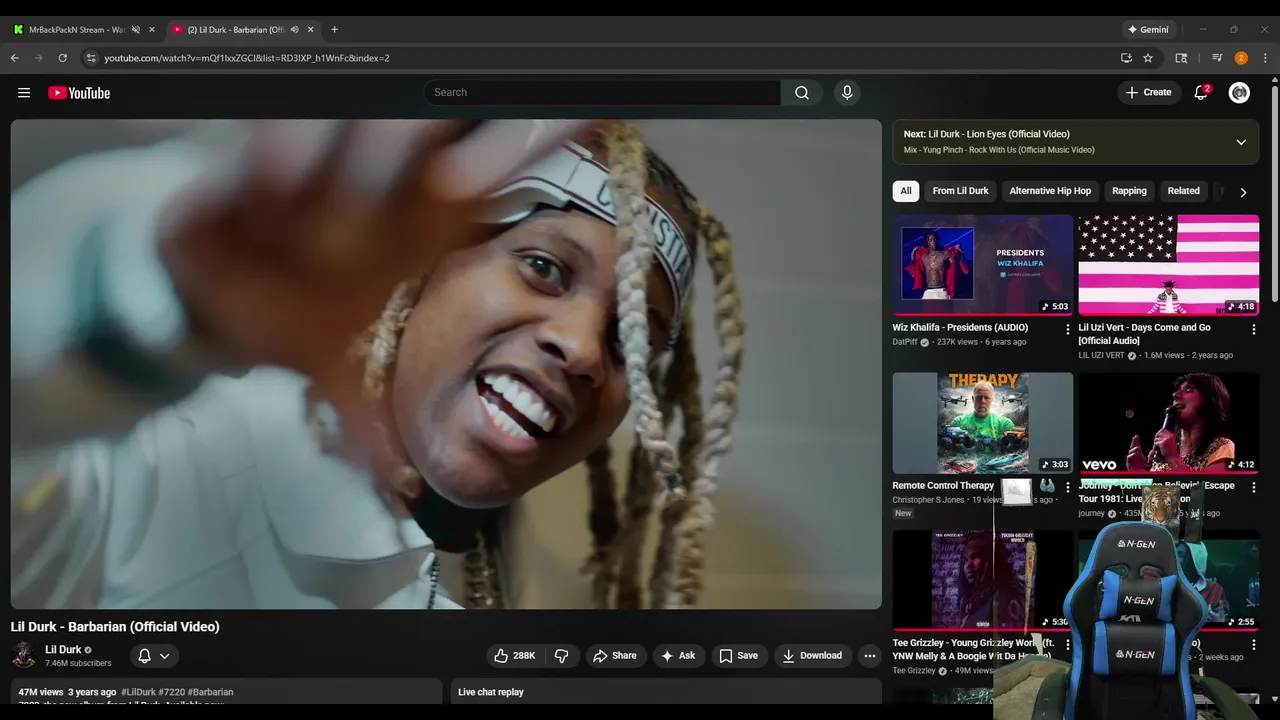Screen dimensions: 1280x720
Task: Select the From Lil Durk chip
Action: click(960, 191)
